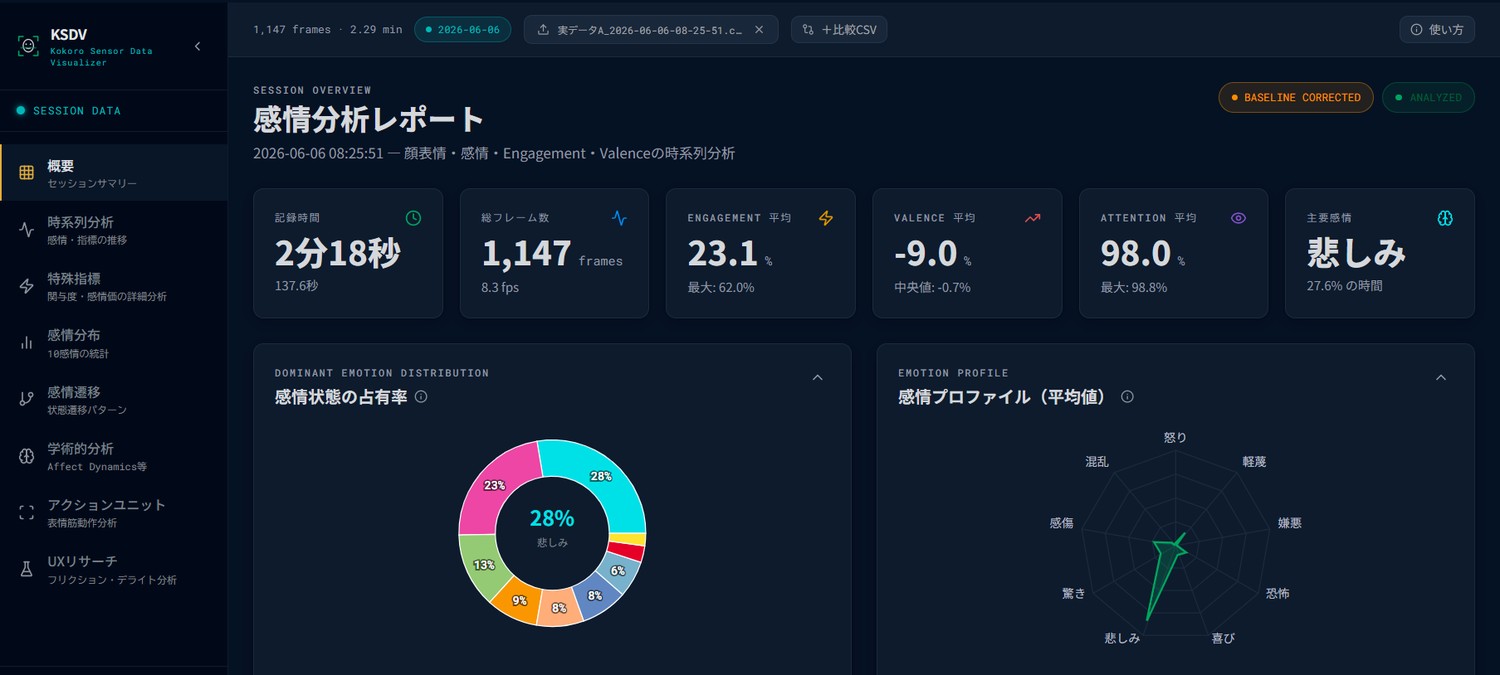
Task: Click the 軽蔑 label on radar chart
Action: click(1254, 462)
